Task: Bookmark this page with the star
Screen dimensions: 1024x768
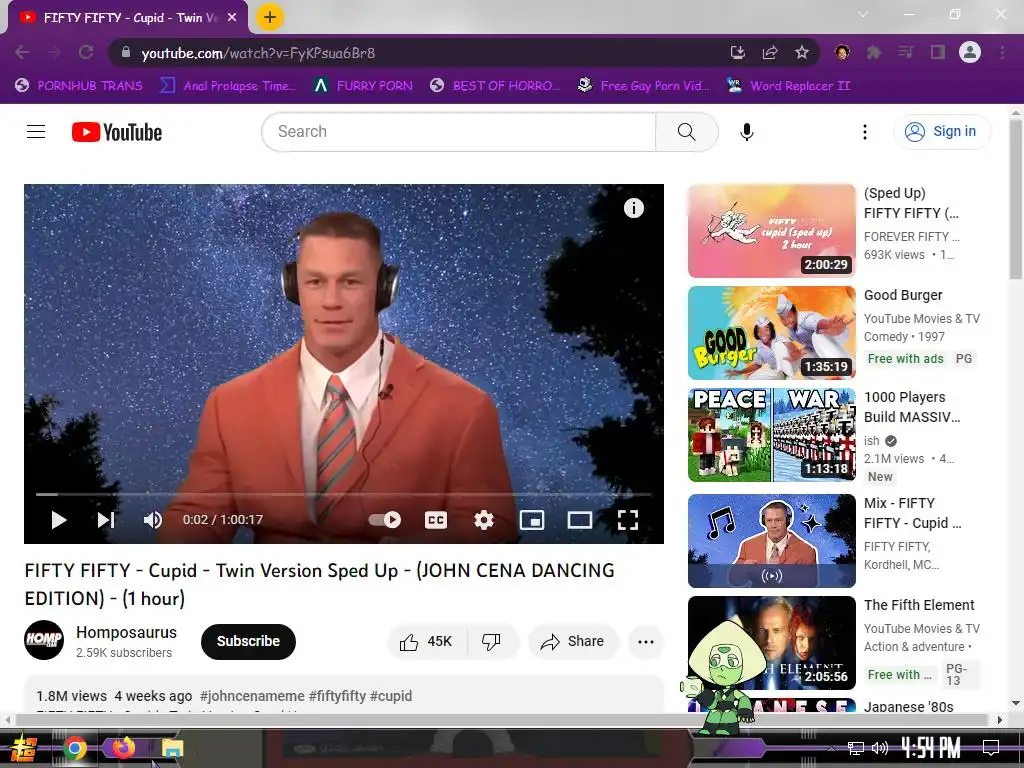Action: coord(802,52)
